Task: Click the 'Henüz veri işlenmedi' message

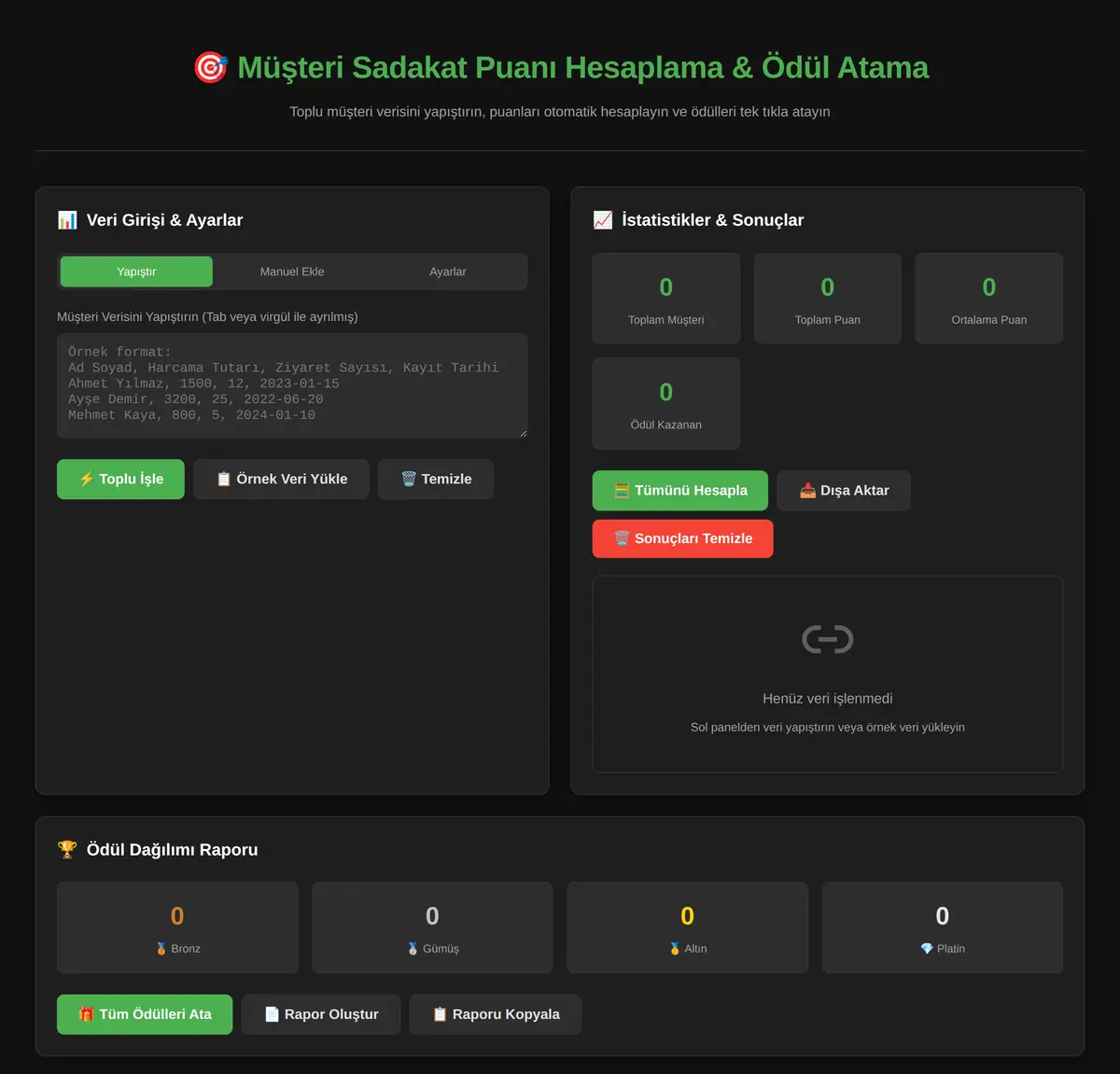Action: [x=828, y=699]
